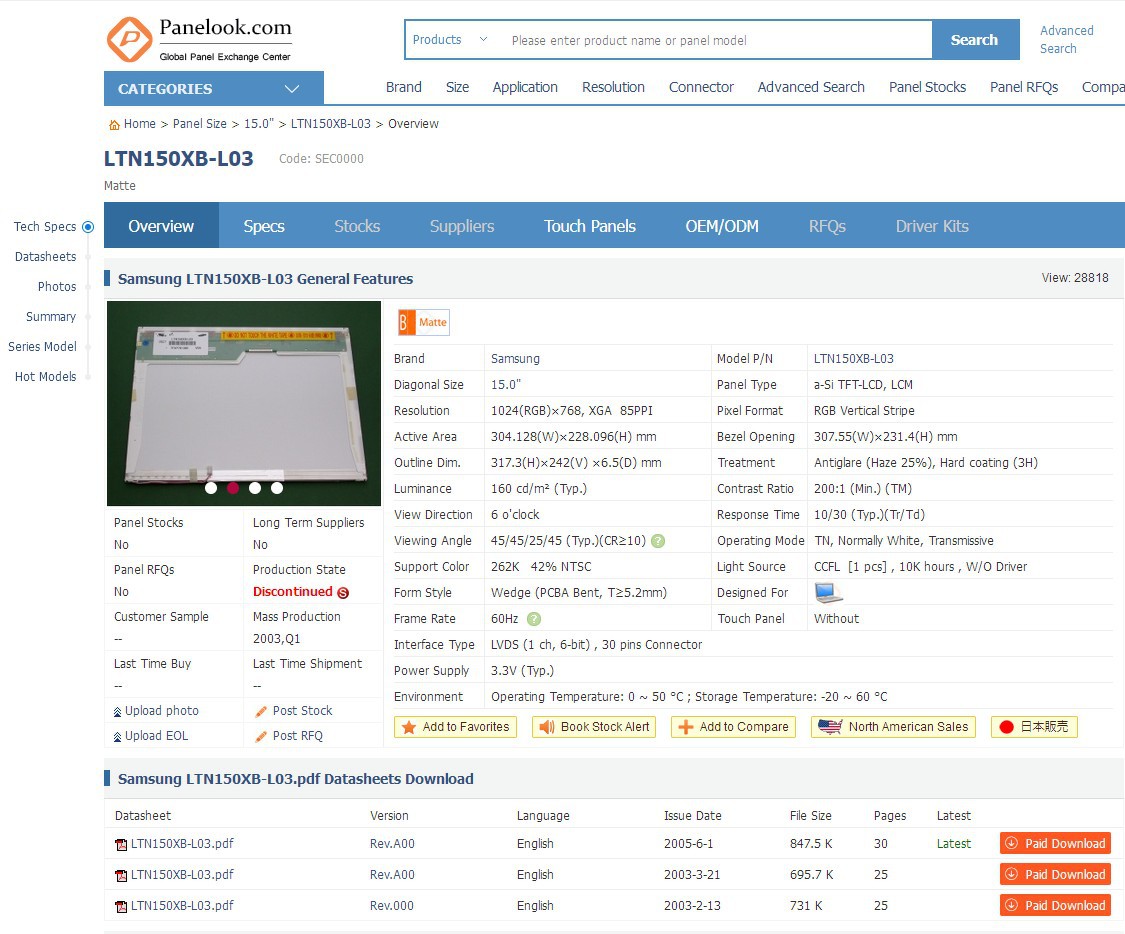Click the Discontinued status icon
1125x934 pixels.
click(343, 593)
